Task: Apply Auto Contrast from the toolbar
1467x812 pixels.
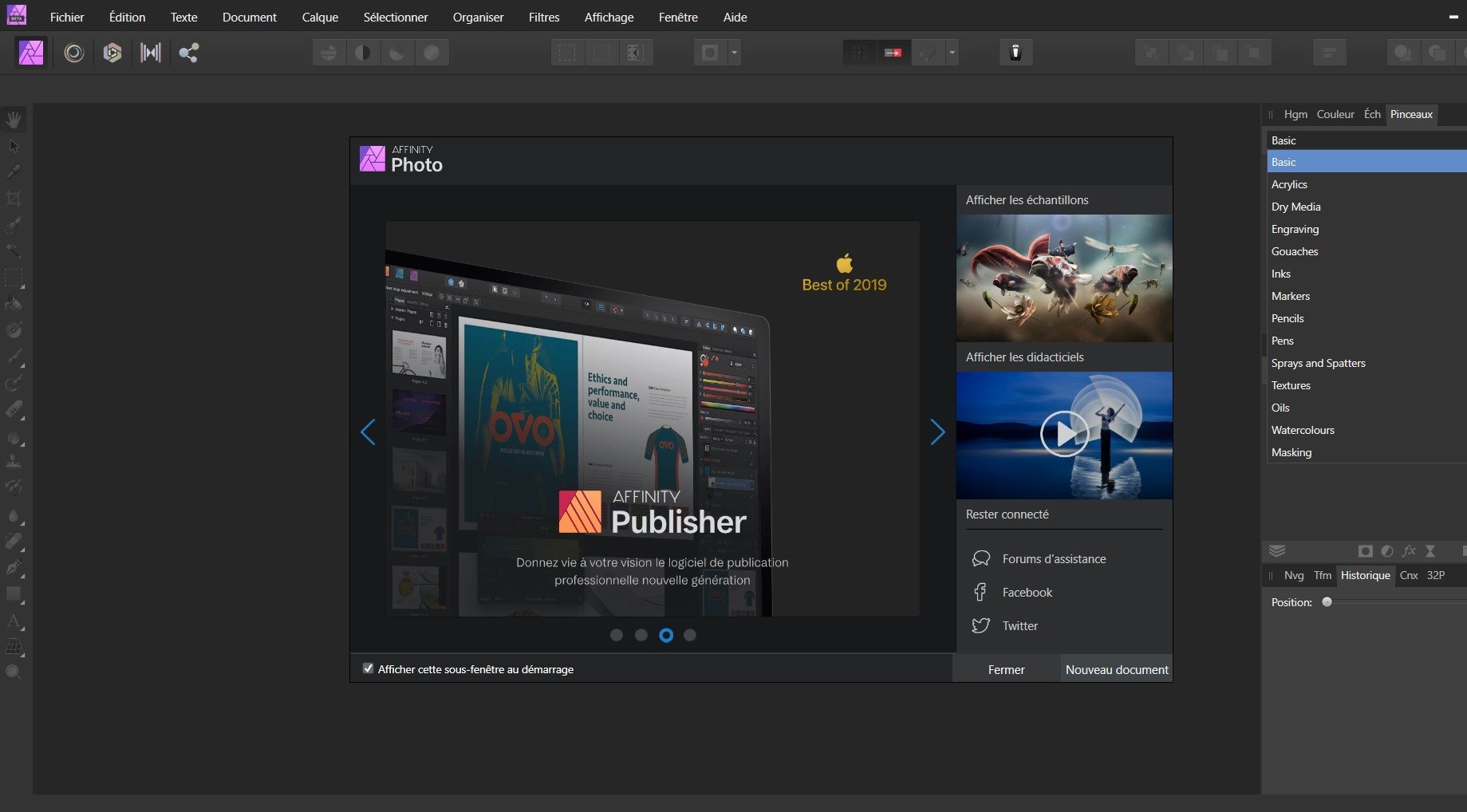Action: pos(363,53)
